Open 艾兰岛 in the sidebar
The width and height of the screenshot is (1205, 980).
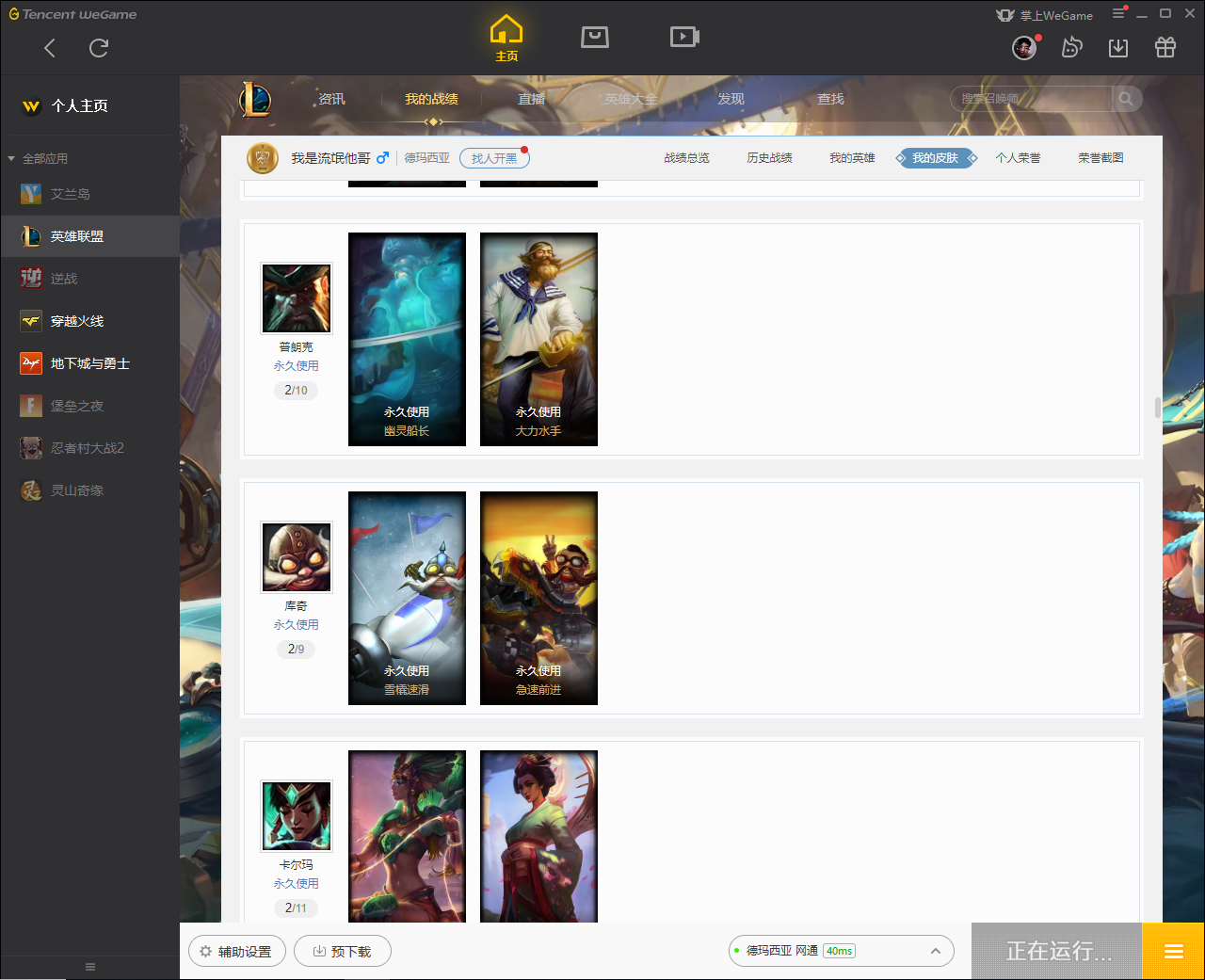click(x=89, y=194)
